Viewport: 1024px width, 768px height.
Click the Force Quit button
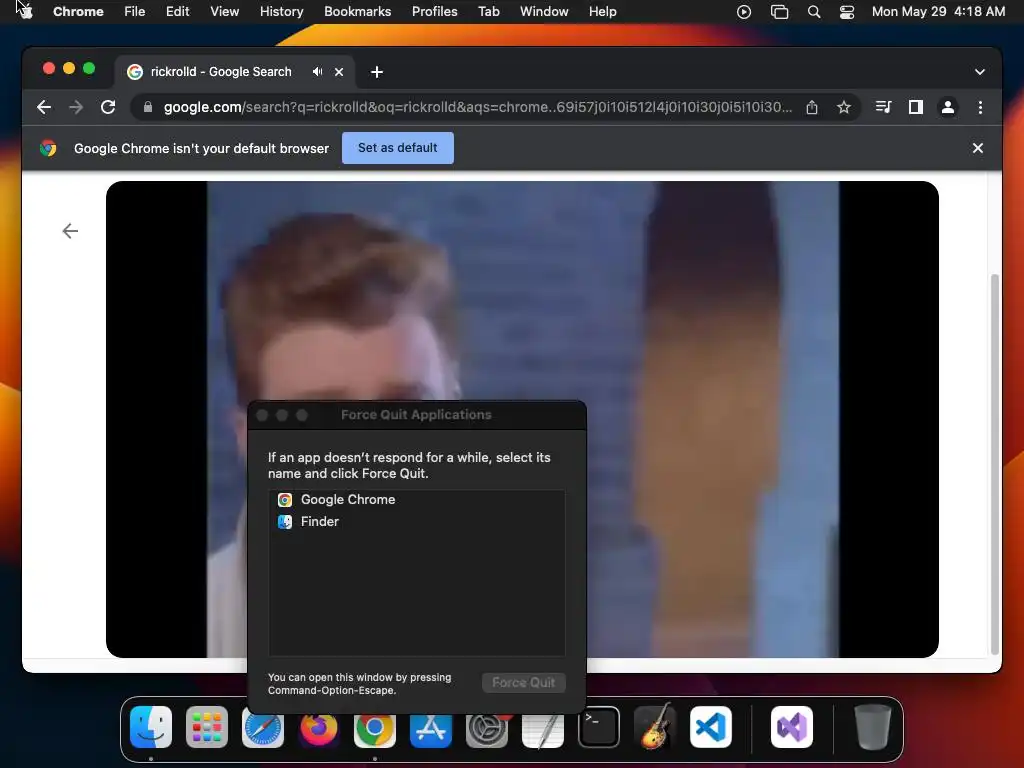(524, 682)
